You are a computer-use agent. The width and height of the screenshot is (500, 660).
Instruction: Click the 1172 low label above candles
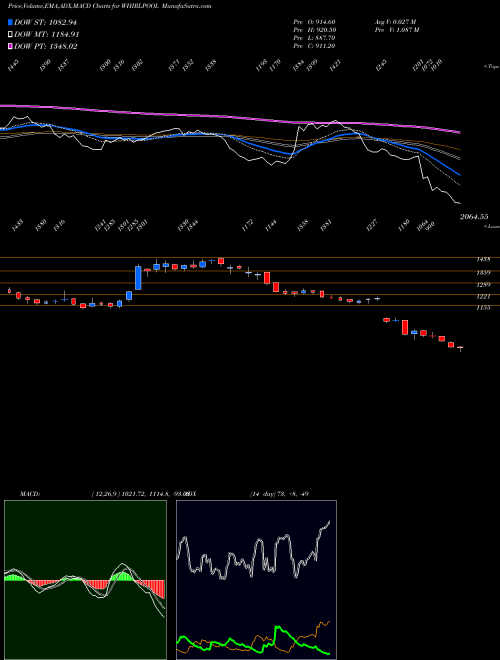(247, 225)
